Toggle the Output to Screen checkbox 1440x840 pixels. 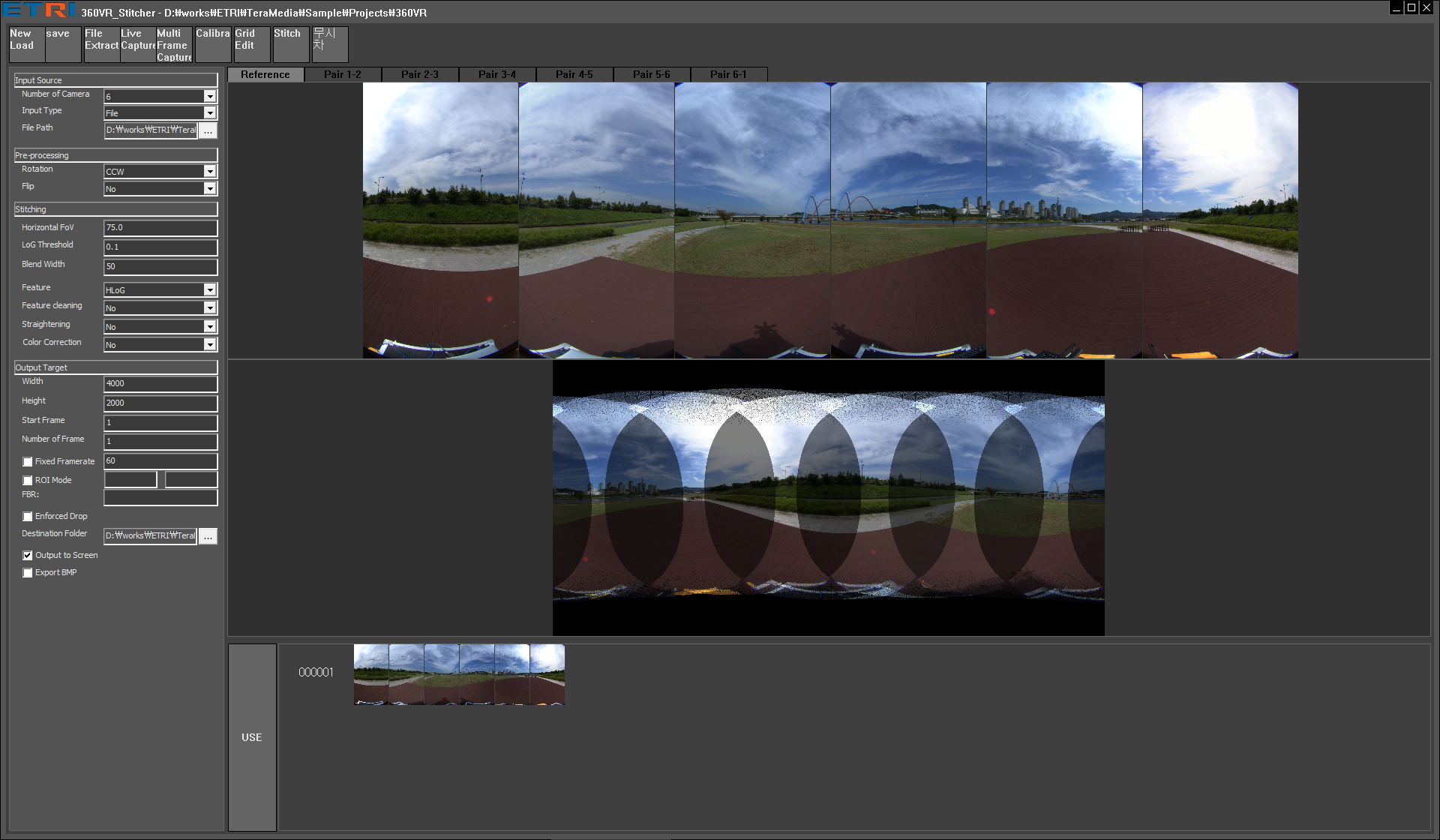28,556
